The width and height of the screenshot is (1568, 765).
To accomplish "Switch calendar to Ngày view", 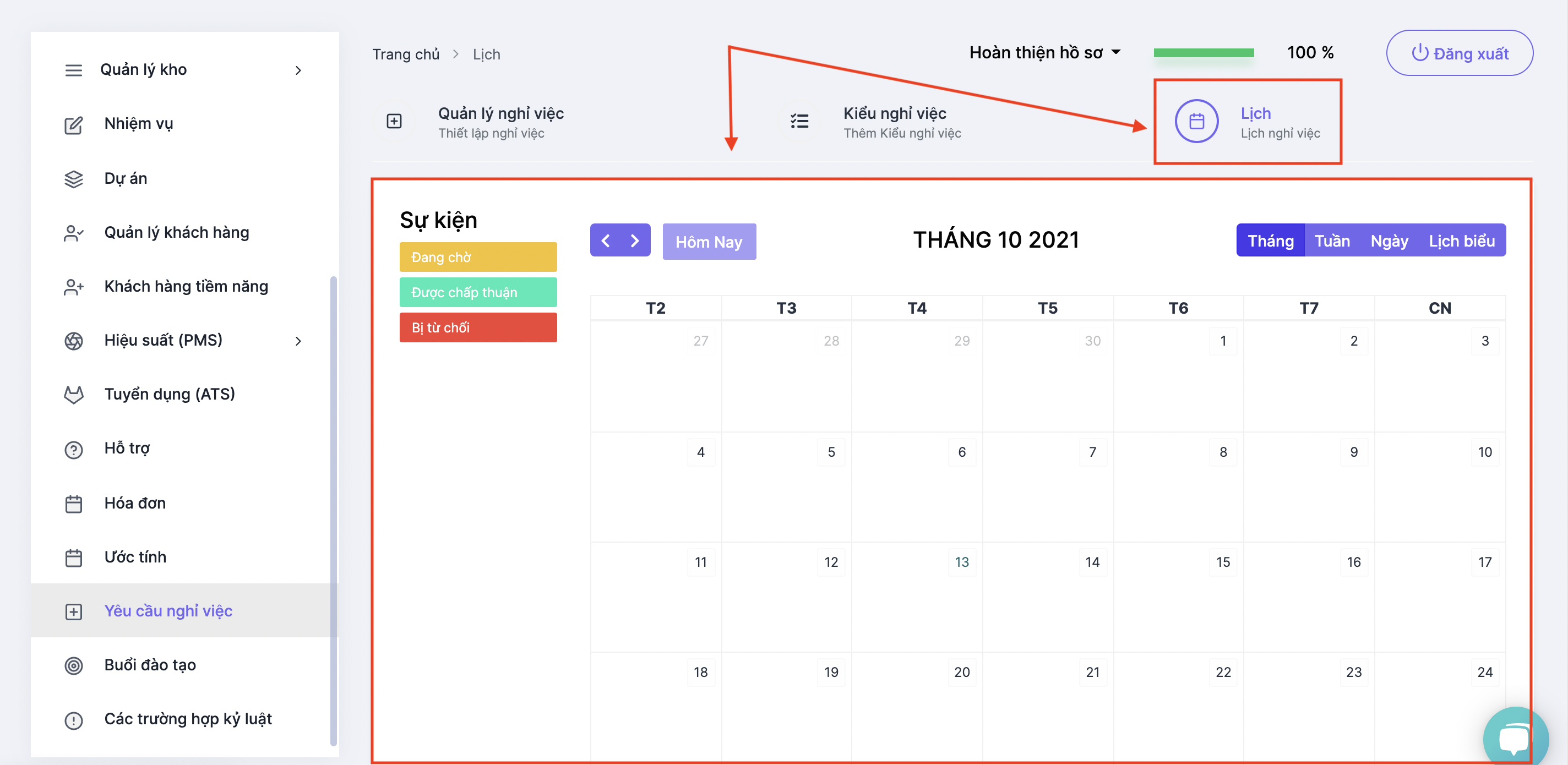I will (x=1389, y=241).
